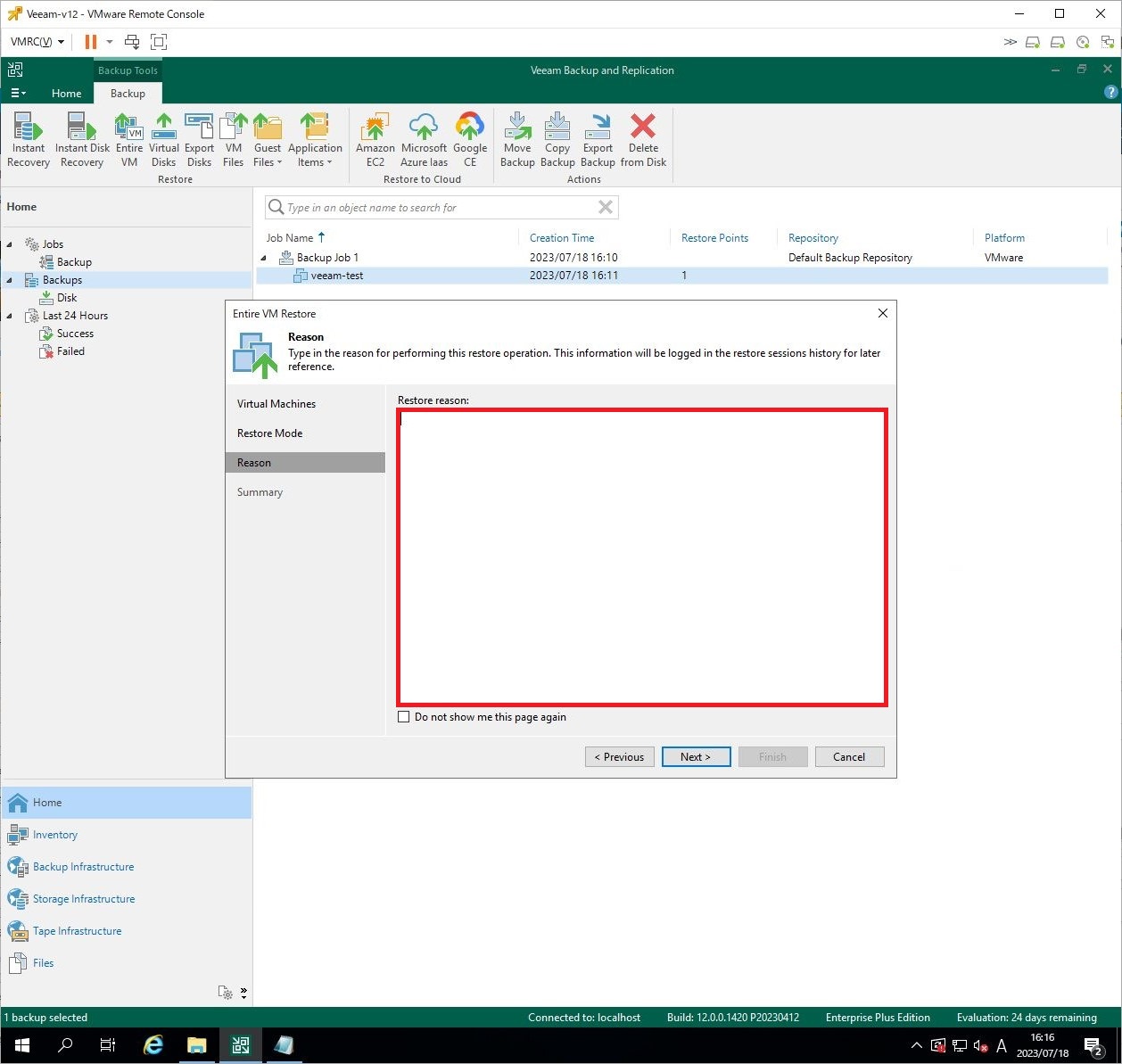Viewport: 1122px width, 1064px height.
Task: Collapse Backup Job 1 row
Action: tap(264, 258)
